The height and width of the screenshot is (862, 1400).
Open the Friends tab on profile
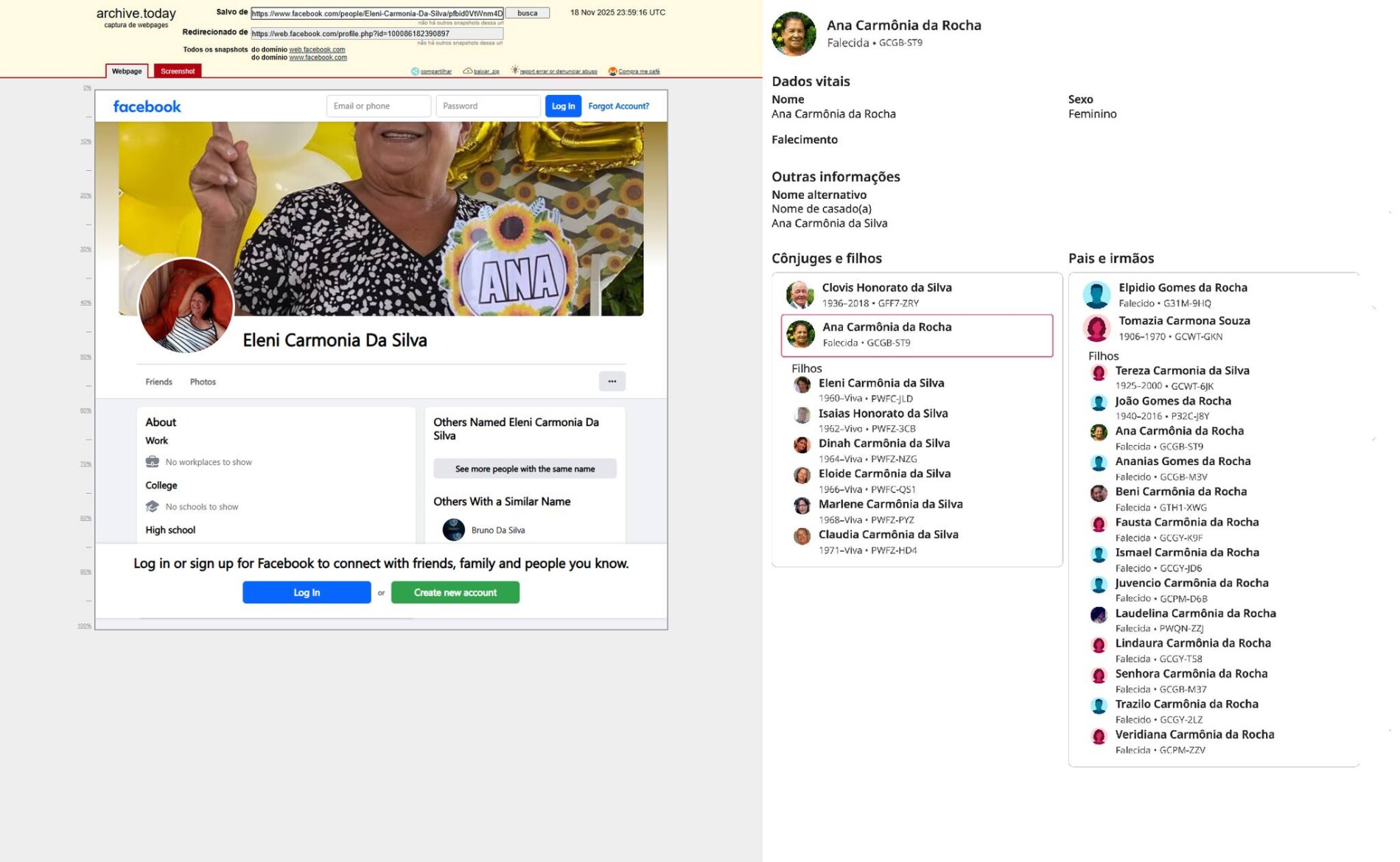(158, 382)
